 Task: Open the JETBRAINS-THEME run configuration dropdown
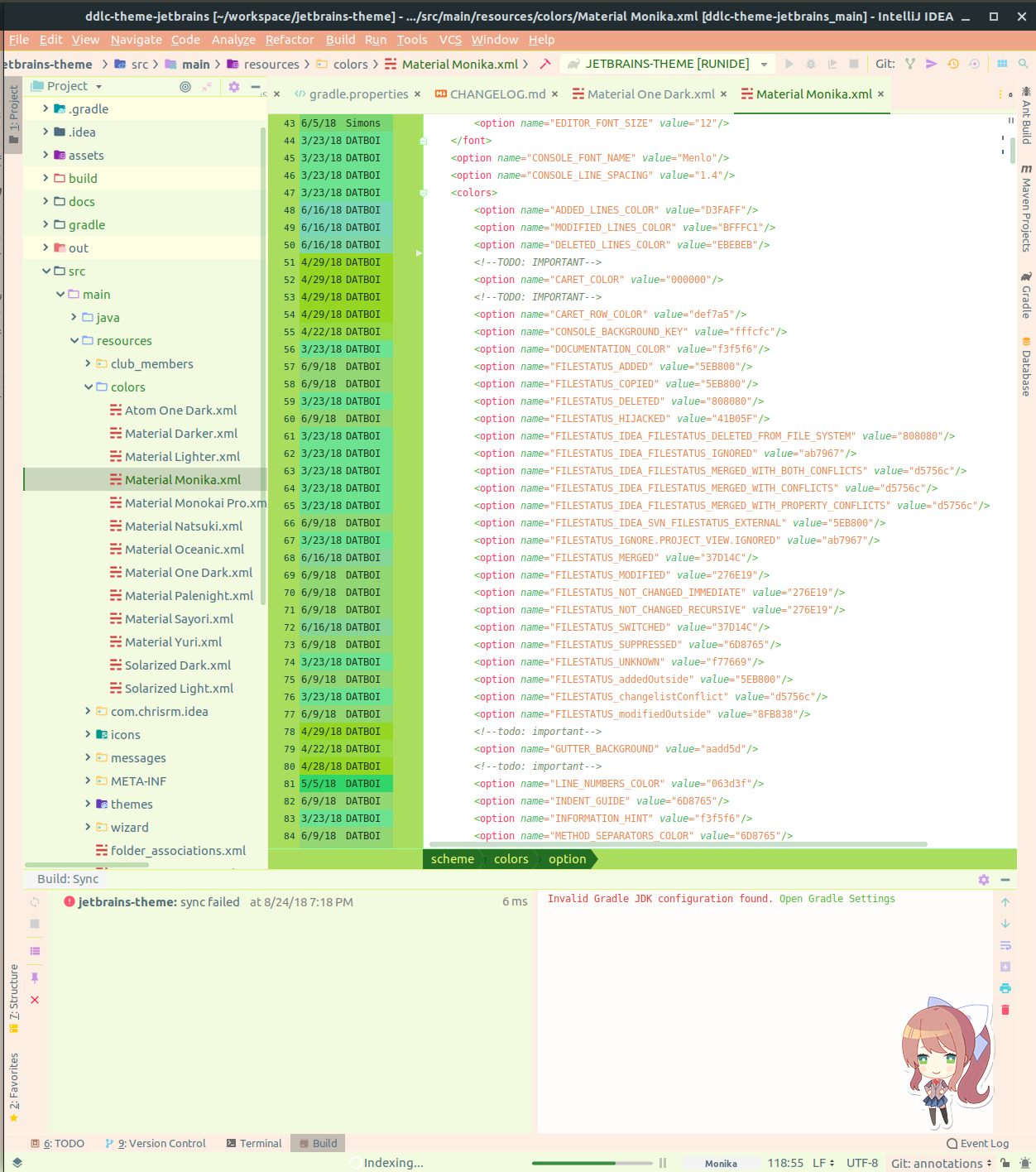[x=763, y=63]
